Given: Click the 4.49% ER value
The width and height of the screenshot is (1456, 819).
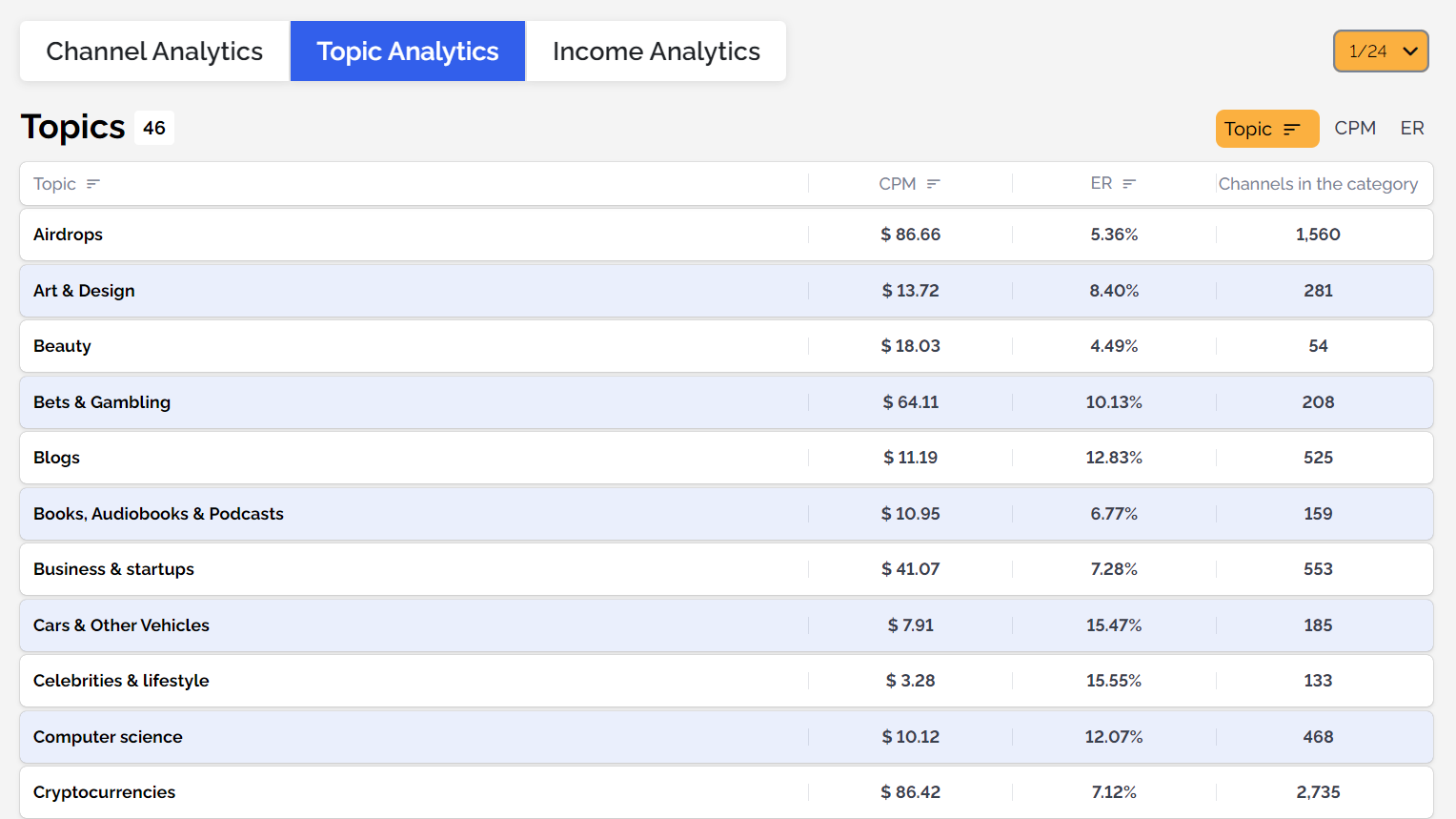Looking at the screenshot, I should (x=1114, y=346).
